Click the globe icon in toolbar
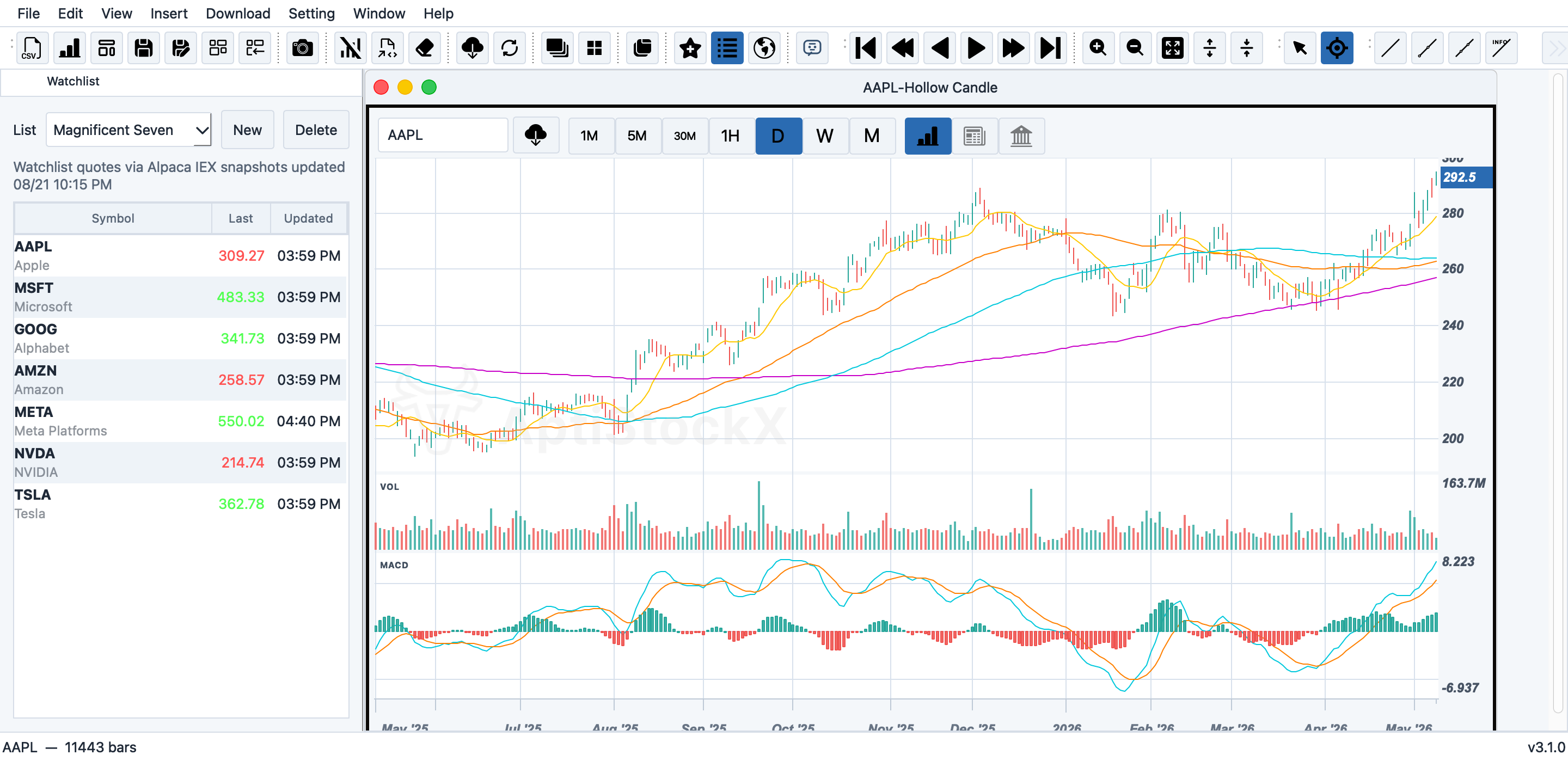 point(764,48)
